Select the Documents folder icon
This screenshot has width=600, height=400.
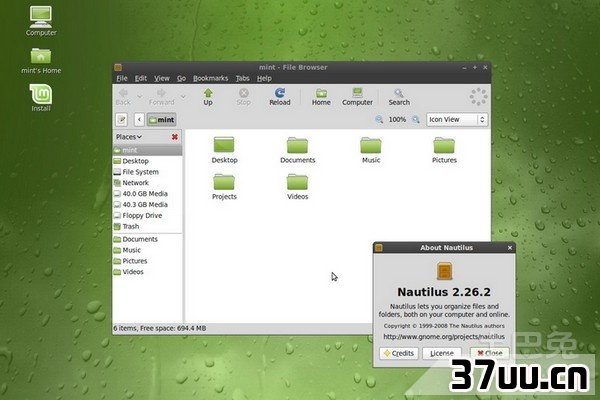point(297,150)
